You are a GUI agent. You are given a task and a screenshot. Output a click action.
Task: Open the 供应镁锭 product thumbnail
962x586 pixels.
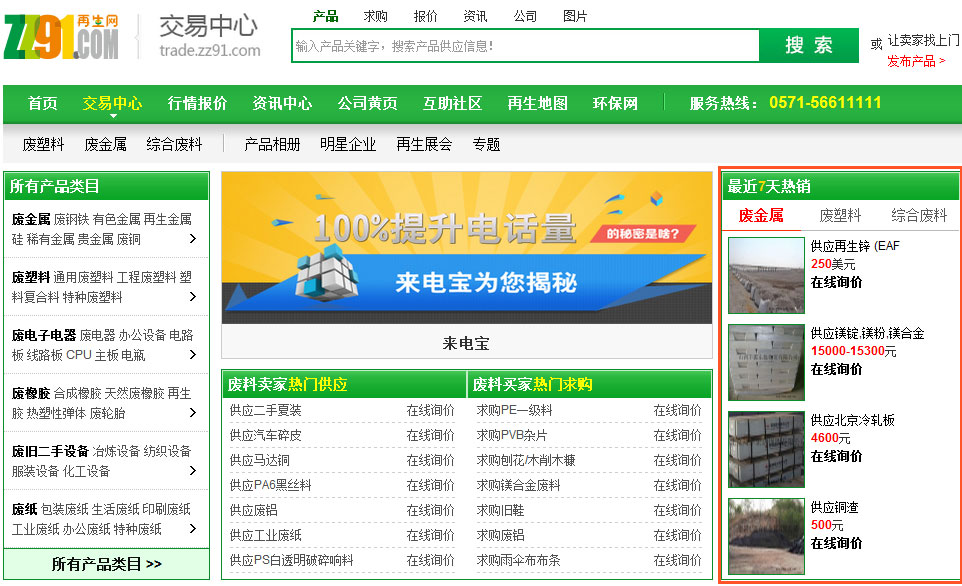point(766,363)
